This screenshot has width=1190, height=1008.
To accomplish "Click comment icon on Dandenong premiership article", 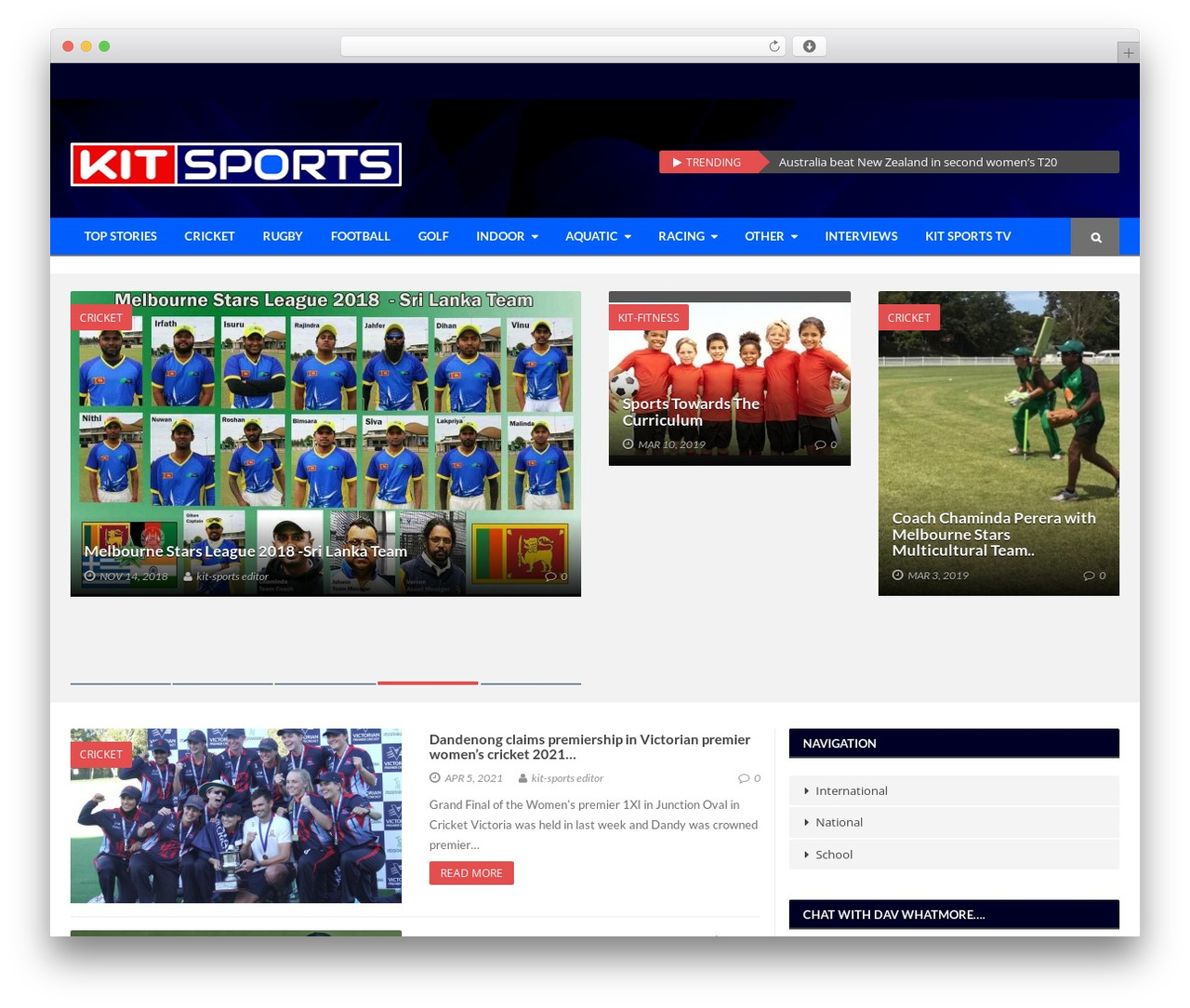I will [x=744, y=778].
